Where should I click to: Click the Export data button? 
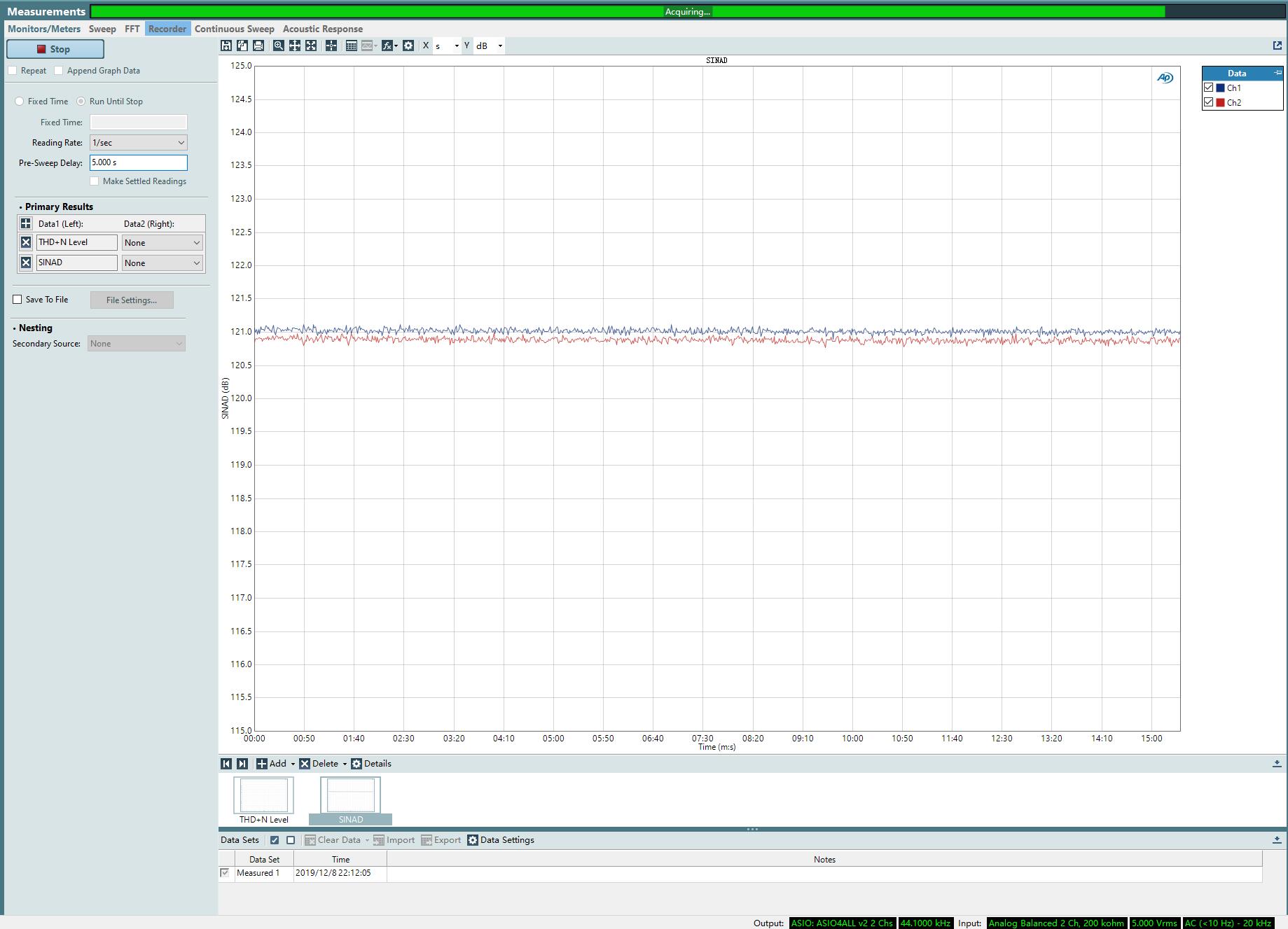(441, 840)
